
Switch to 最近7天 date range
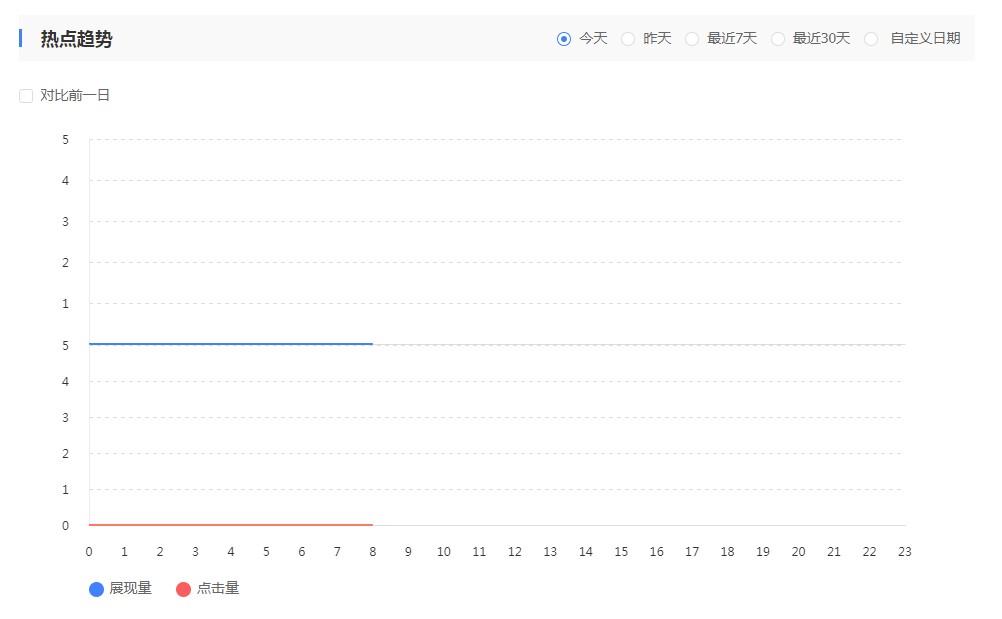coord(692,39)
